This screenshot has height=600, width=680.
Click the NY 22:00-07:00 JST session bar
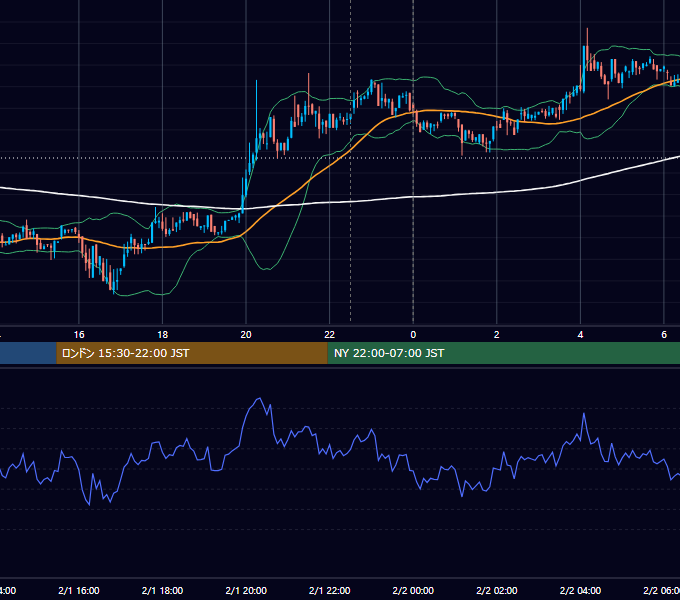click(x=503, y=353)
